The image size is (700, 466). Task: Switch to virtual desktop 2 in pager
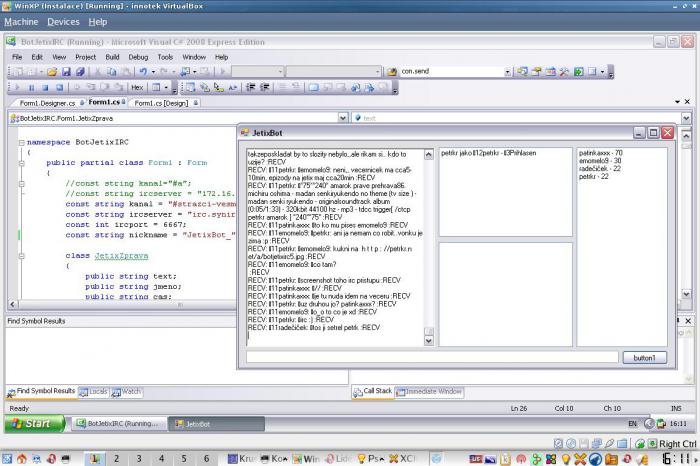pos(117,458)
